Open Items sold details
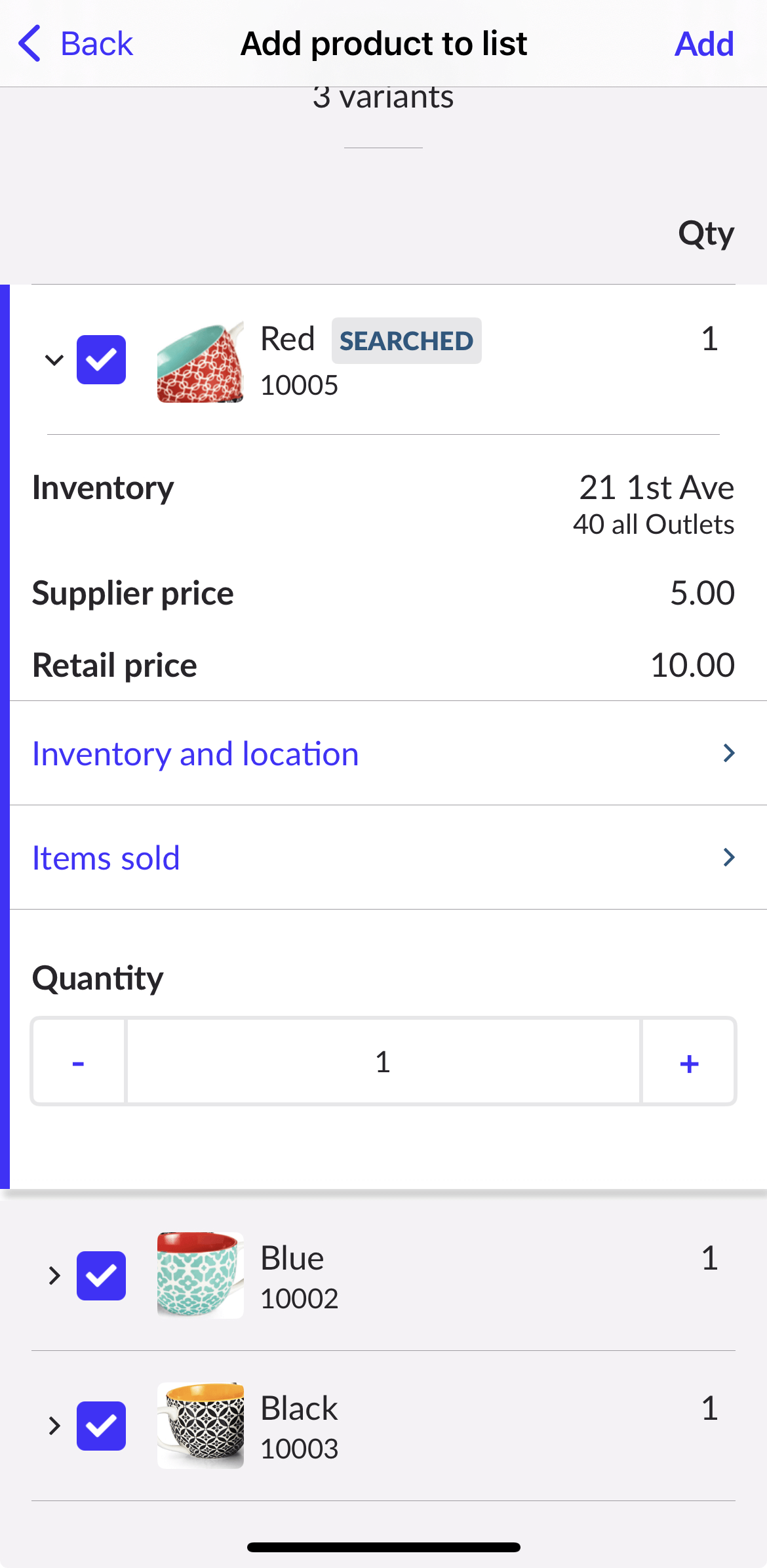The height and width of the screenshot is (1568, 767). [x=106, y=858]
